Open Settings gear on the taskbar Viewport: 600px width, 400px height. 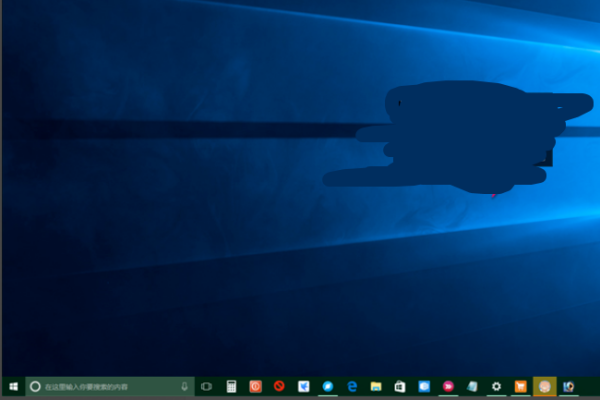pyautogui.click(x=496, y=386)
